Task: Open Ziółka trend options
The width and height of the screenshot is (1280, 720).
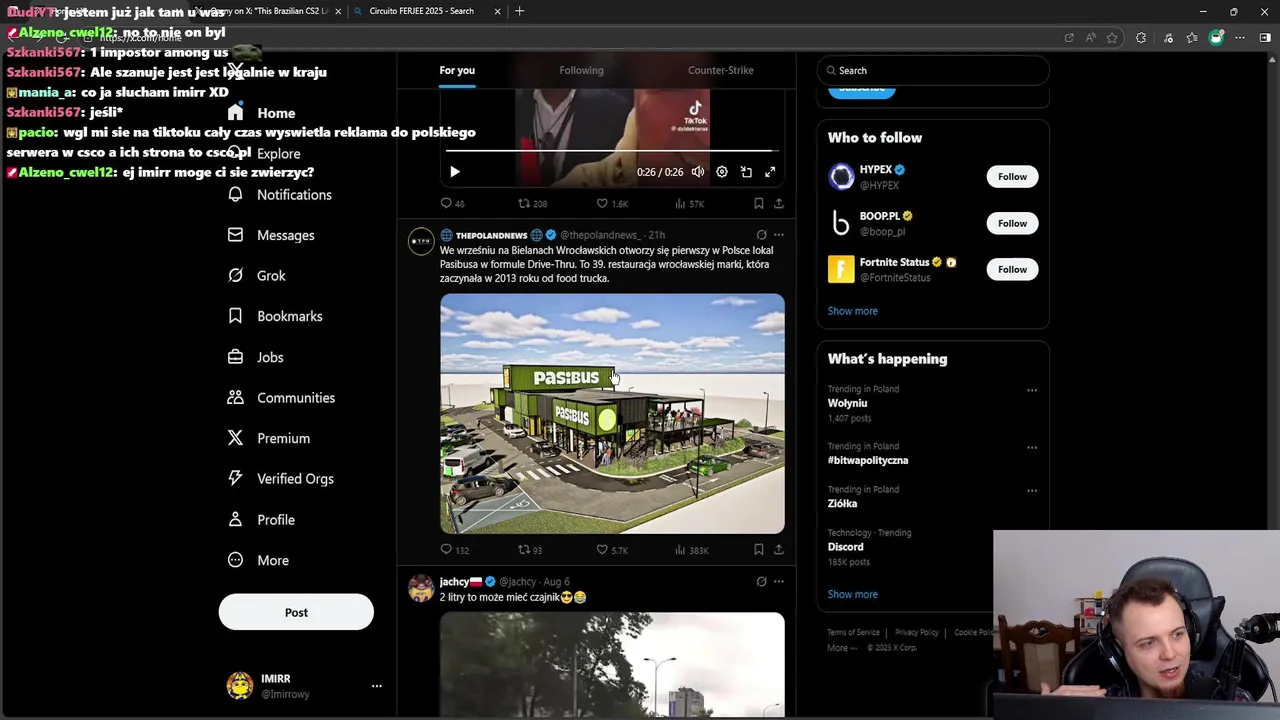Action: 1032,490
